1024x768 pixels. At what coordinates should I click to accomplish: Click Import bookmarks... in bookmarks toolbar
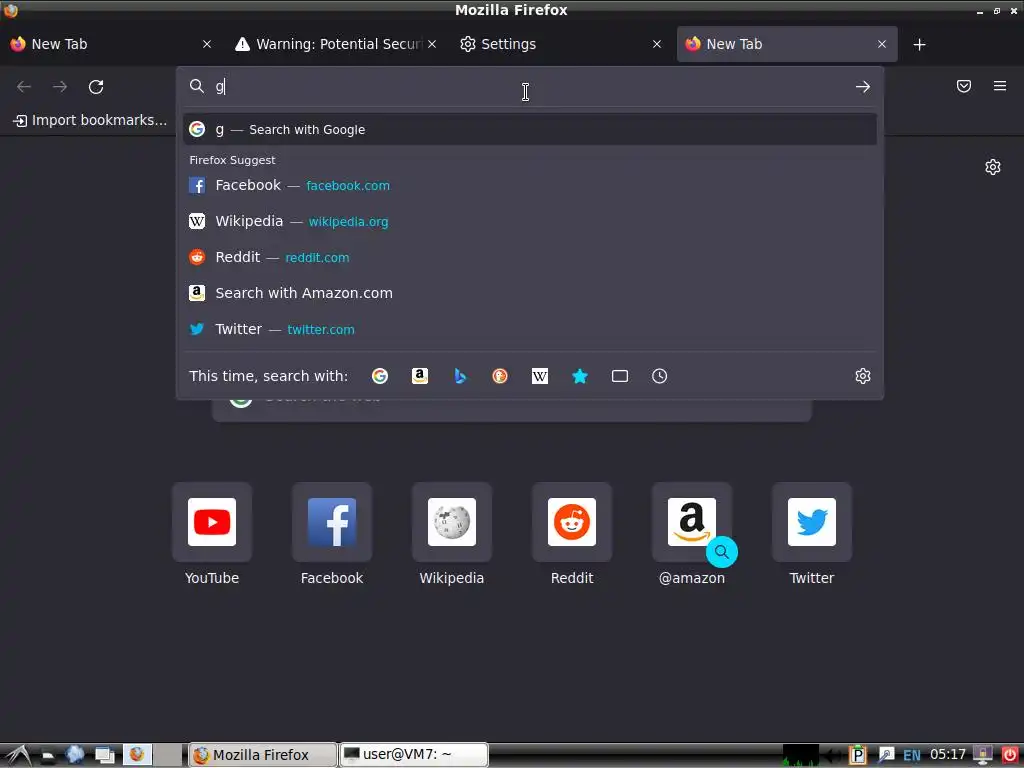click(90, 120)
